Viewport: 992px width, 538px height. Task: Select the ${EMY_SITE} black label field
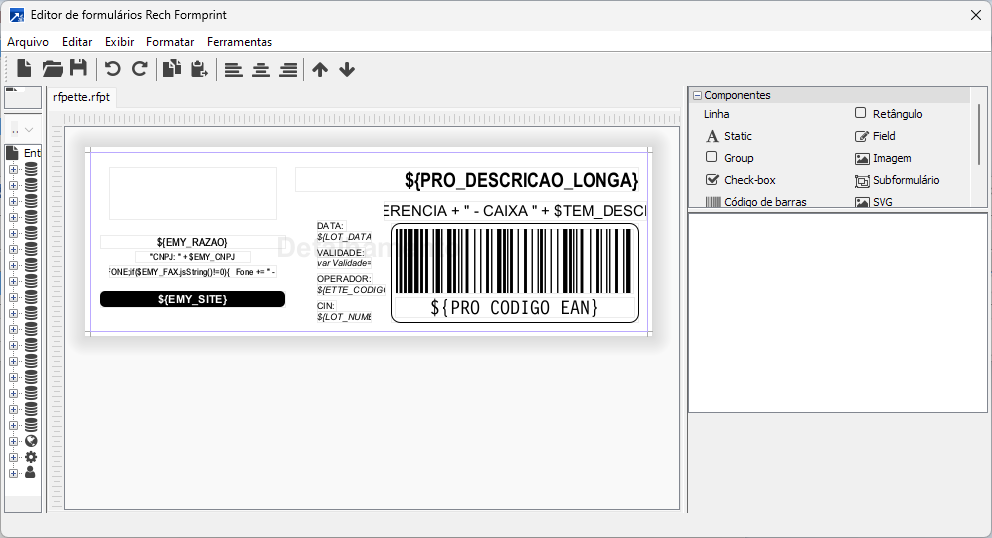[x=192, y=299]
